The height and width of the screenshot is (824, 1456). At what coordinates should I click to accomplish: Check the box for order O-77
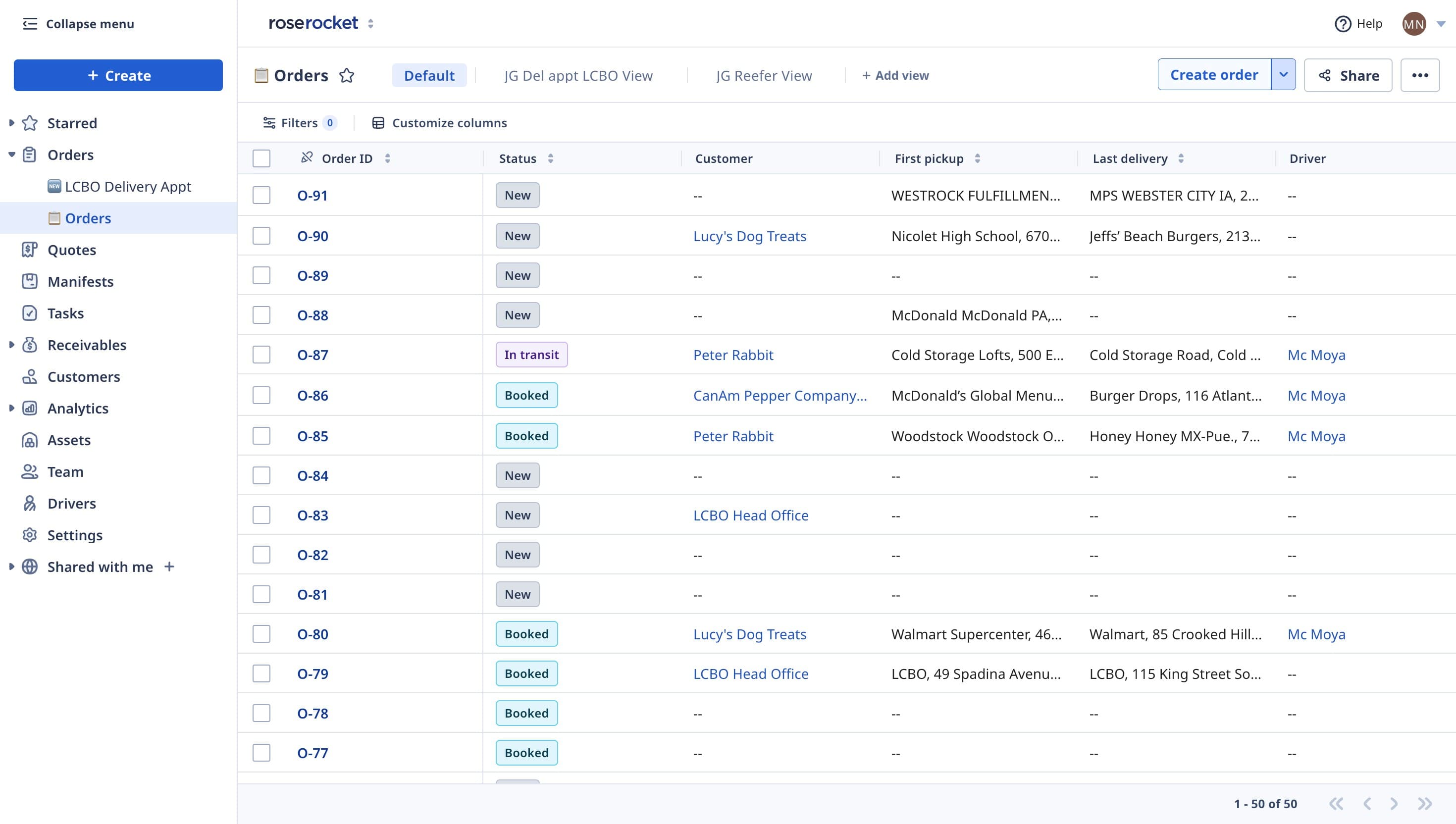(261, 753)
